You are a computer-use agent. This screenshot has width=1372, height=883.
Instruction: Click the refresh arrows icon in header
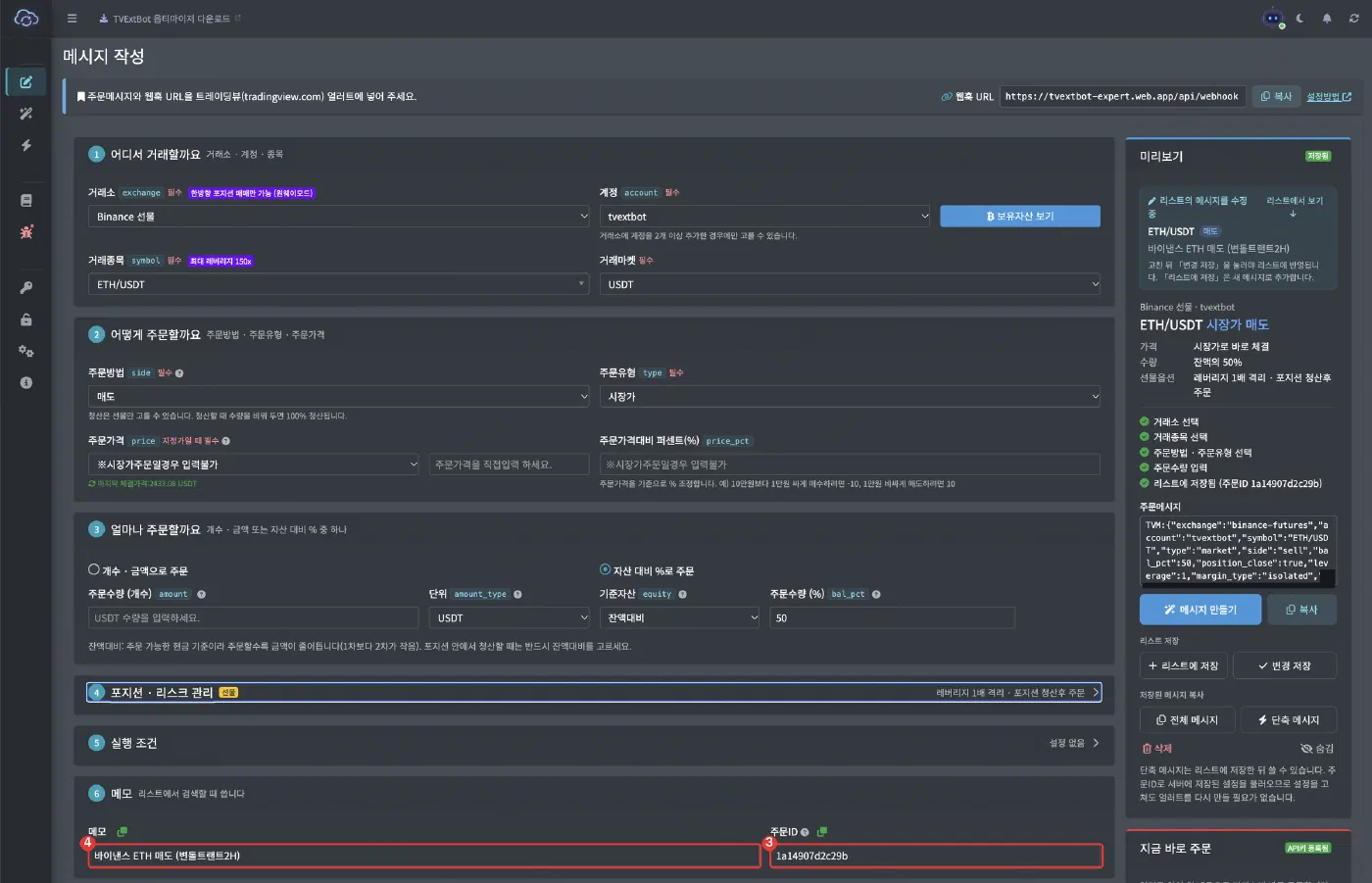click(x=1354, y=19)
